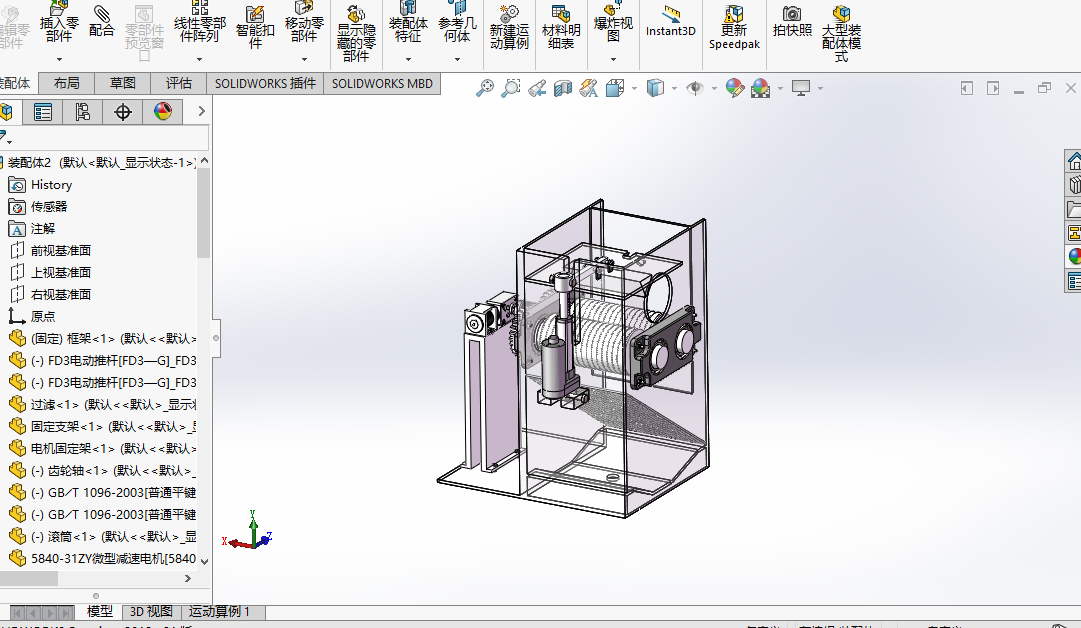Open Reference Geometry (参考几何体) tool
This screenshot has width=1081, height=628.
point(457,24)
